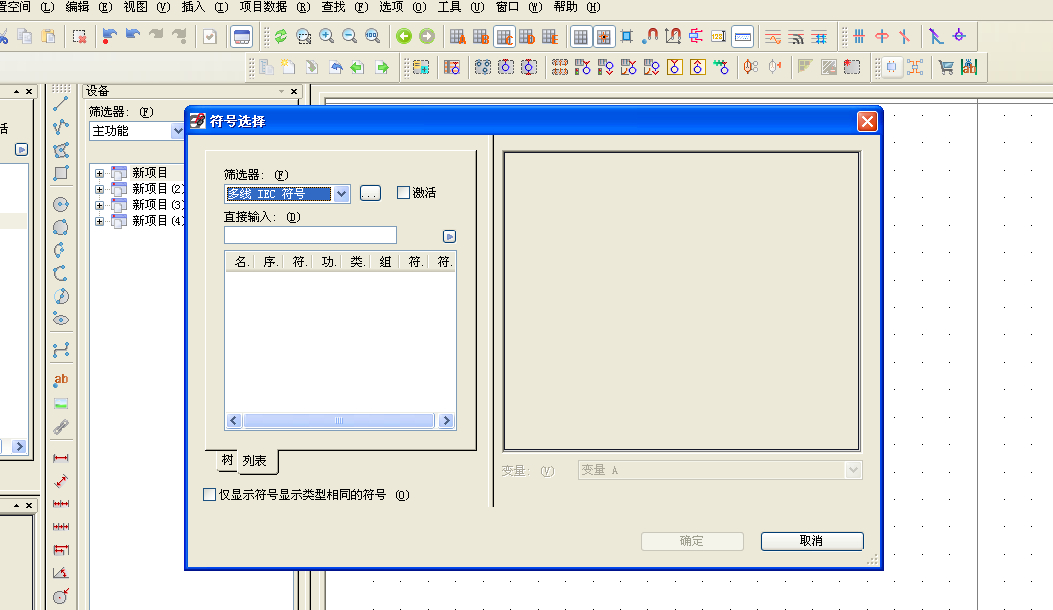Select the polyline drawing tool
The width and height of the screenshot is (1053, 610).
[x=60, y=127]
